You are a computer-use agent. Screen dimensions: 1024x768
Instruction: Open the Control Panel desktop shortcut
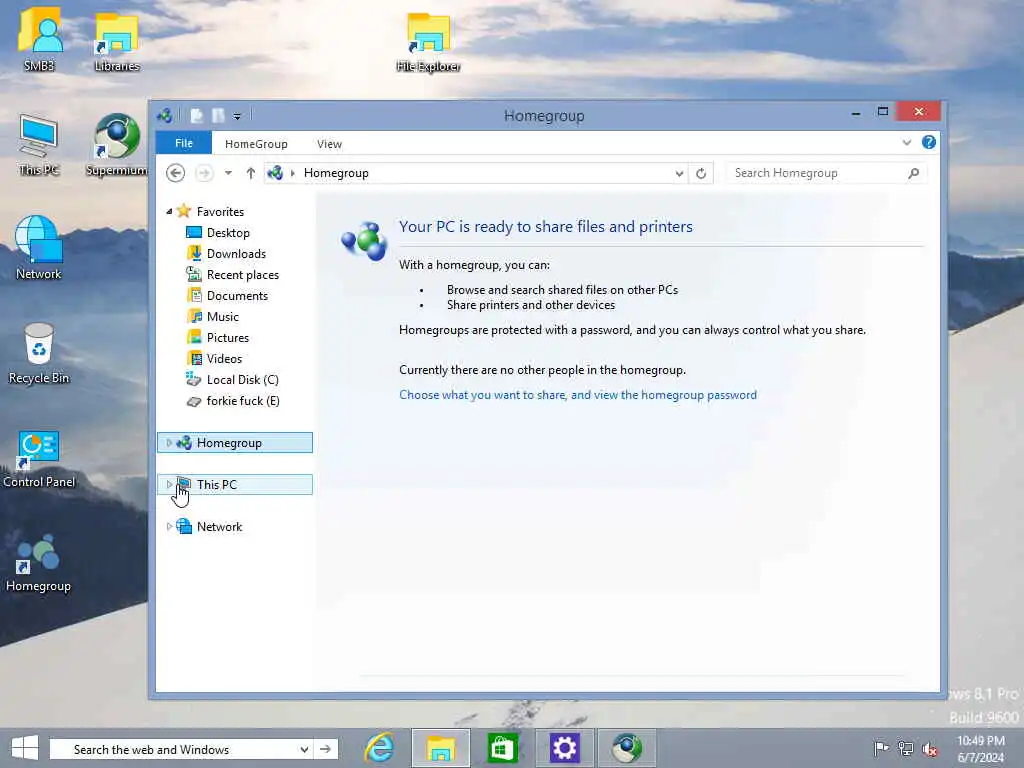(x=39, y=458)
